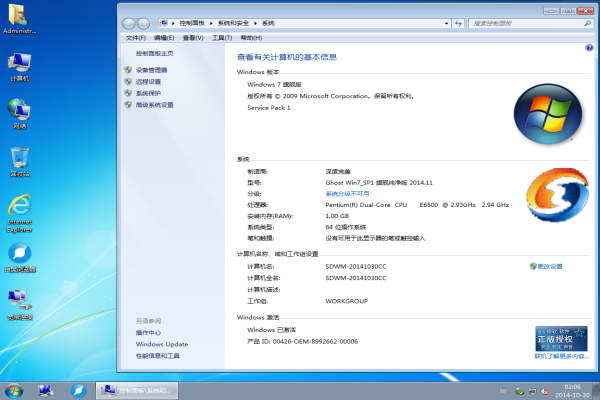
Task: Open Performance Information and Tools link
Action: 157,356
